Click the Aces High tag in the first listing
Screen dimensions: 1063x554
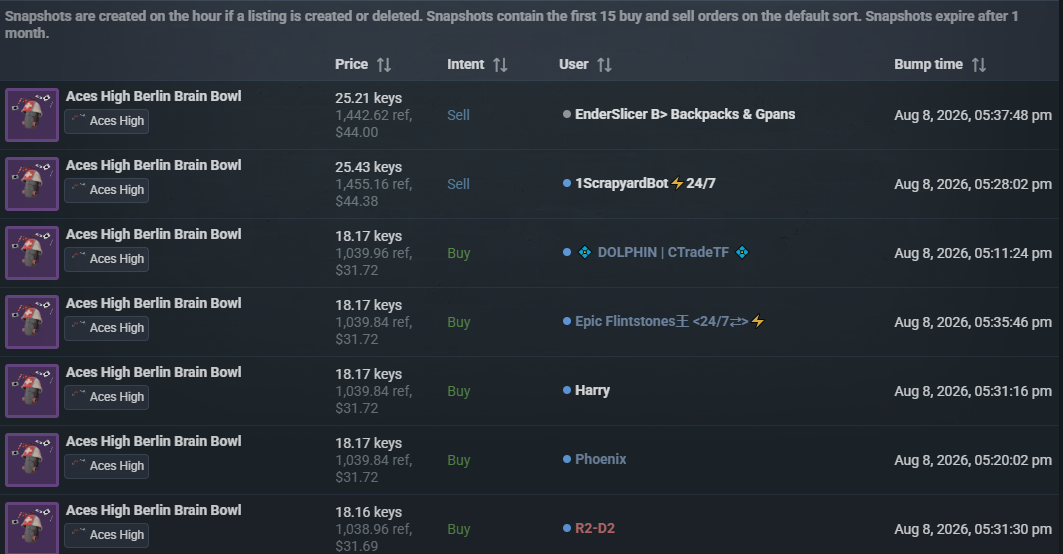click(106, 121)
